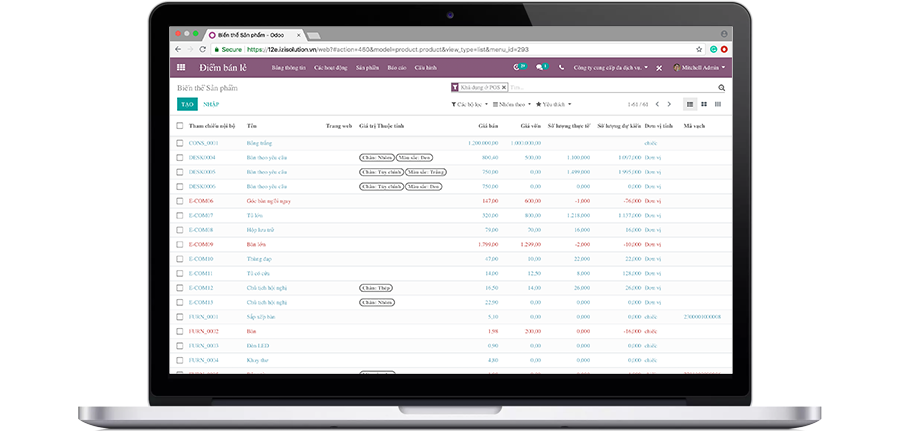This screenshot has width=900, height=431.
Task: Expand the 'Nhóm theo' group-by dropdown
Action: (512, 104)
